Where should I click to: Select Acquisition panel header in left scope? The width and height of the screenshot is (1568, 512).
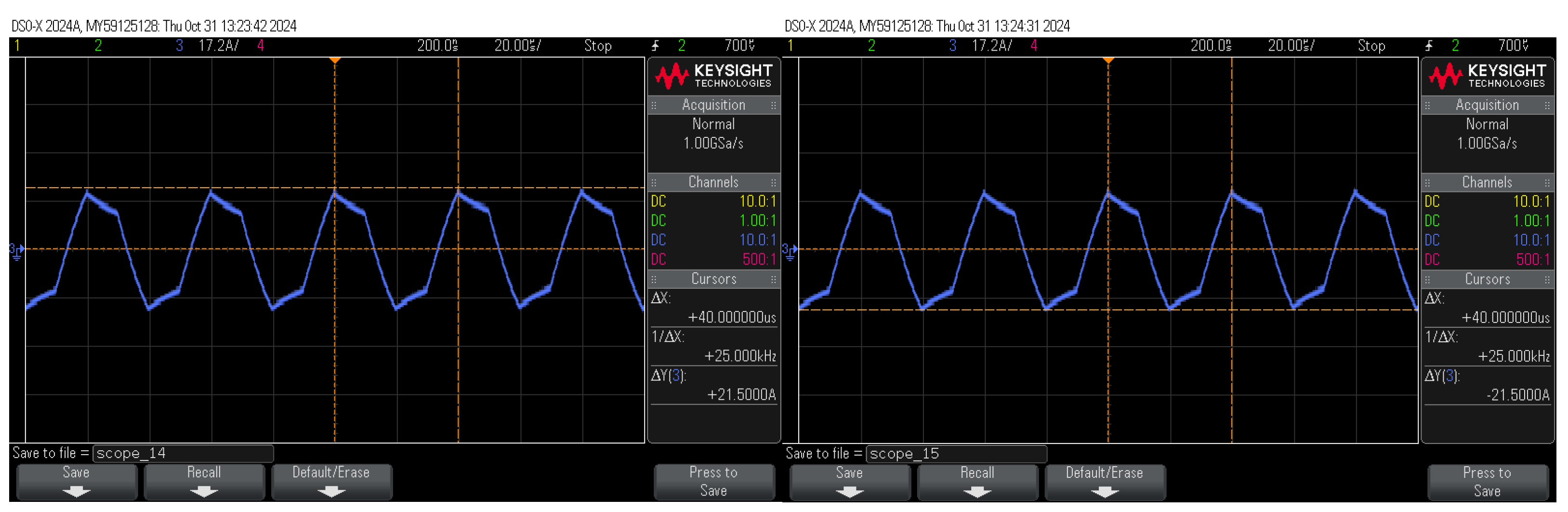(x=714, y=105)
